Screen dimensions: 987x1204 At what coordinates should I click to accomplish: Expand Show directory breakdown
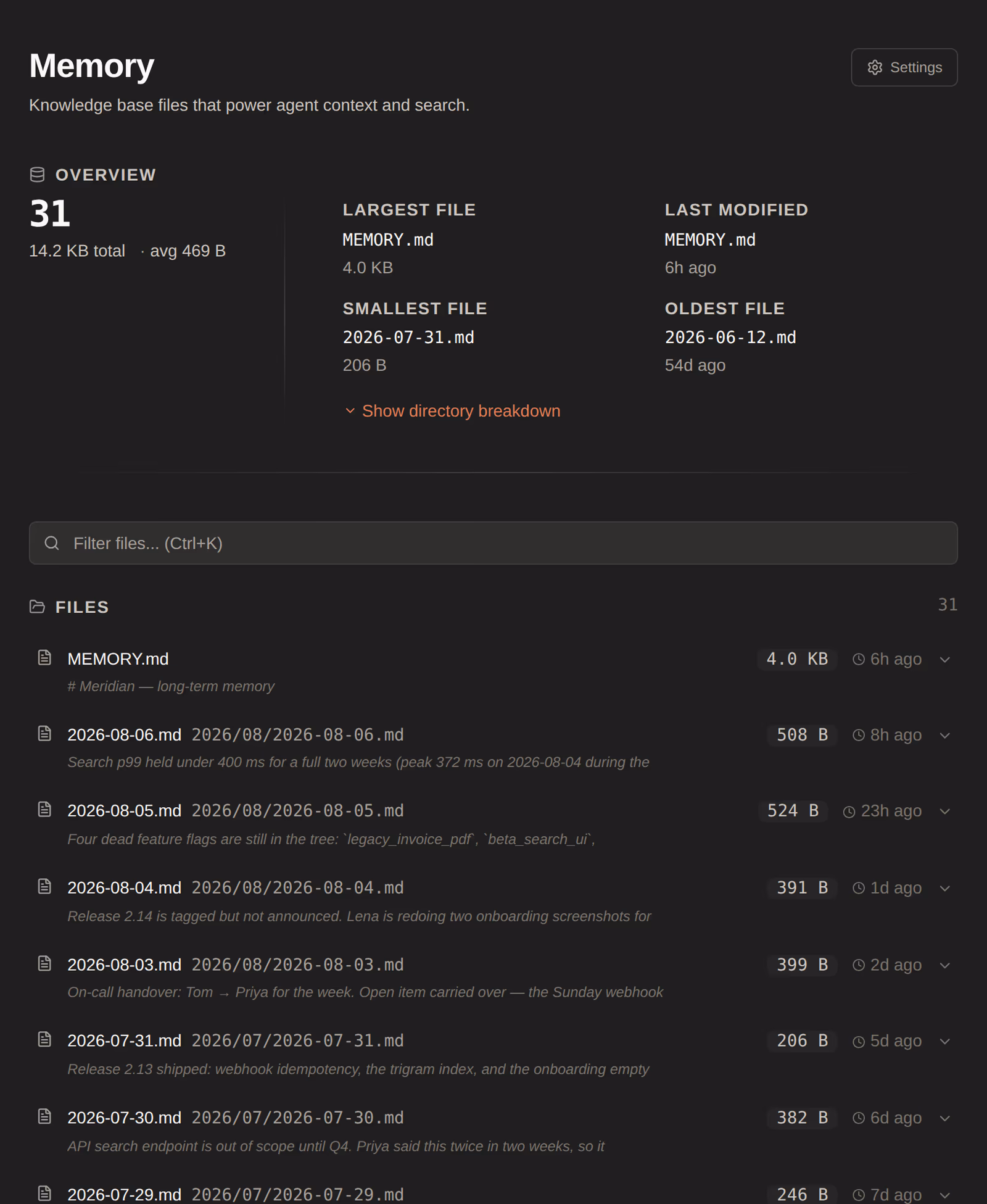452,411
